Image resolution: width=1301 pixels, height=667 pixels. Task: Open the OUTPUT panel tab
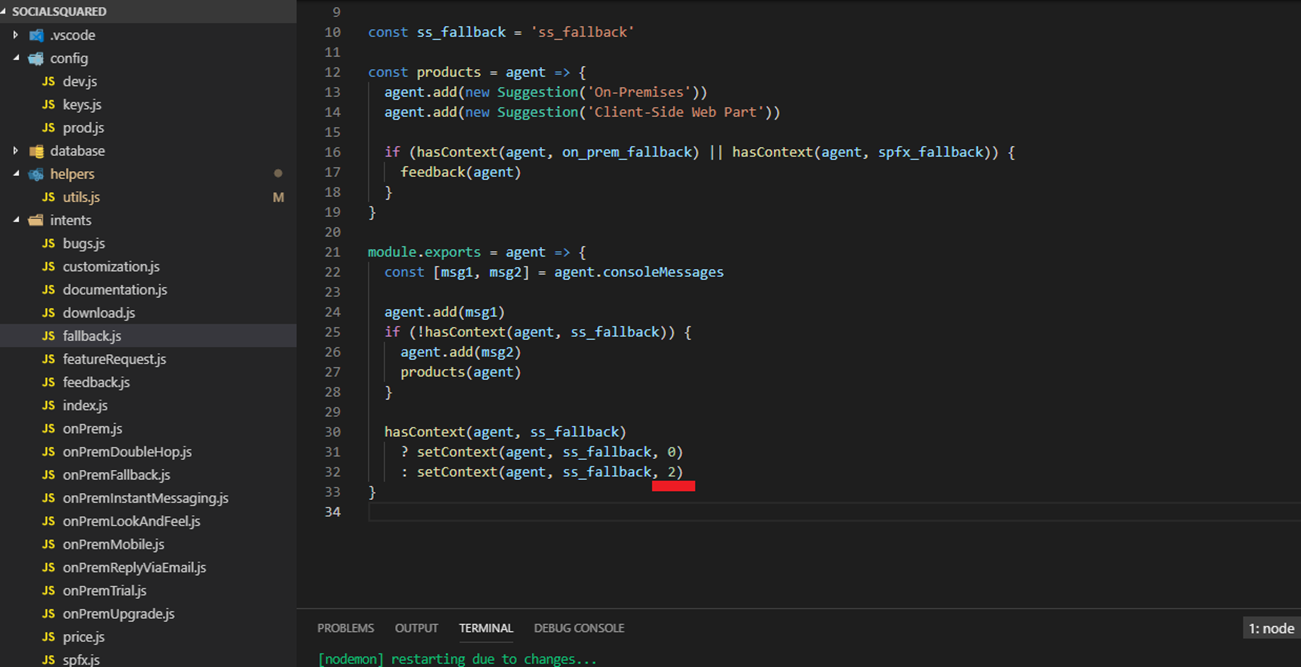[x=416, y=628]
